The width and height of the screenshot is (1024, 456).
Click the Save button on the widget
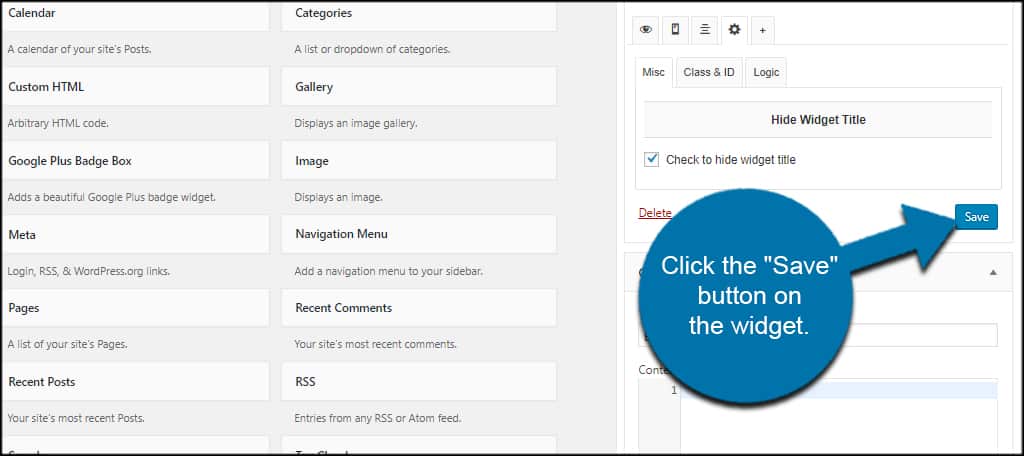tap(976, 217)
